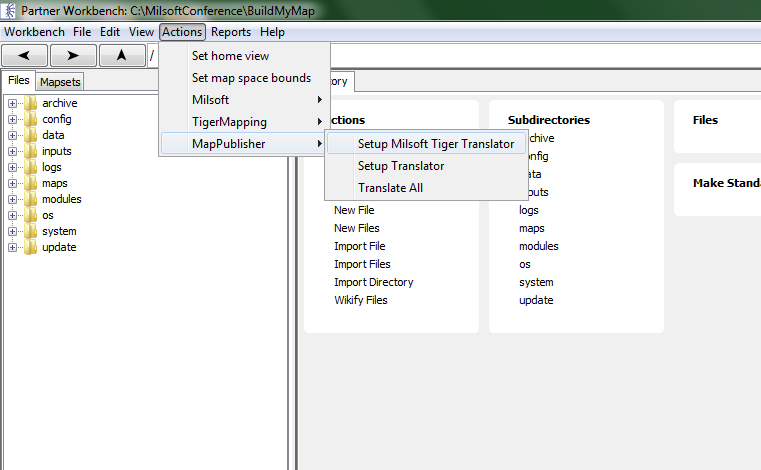Viewport: 761px width, 470px height.
Task: Open the TigerMapping submenu
Action: click(245, 122)
